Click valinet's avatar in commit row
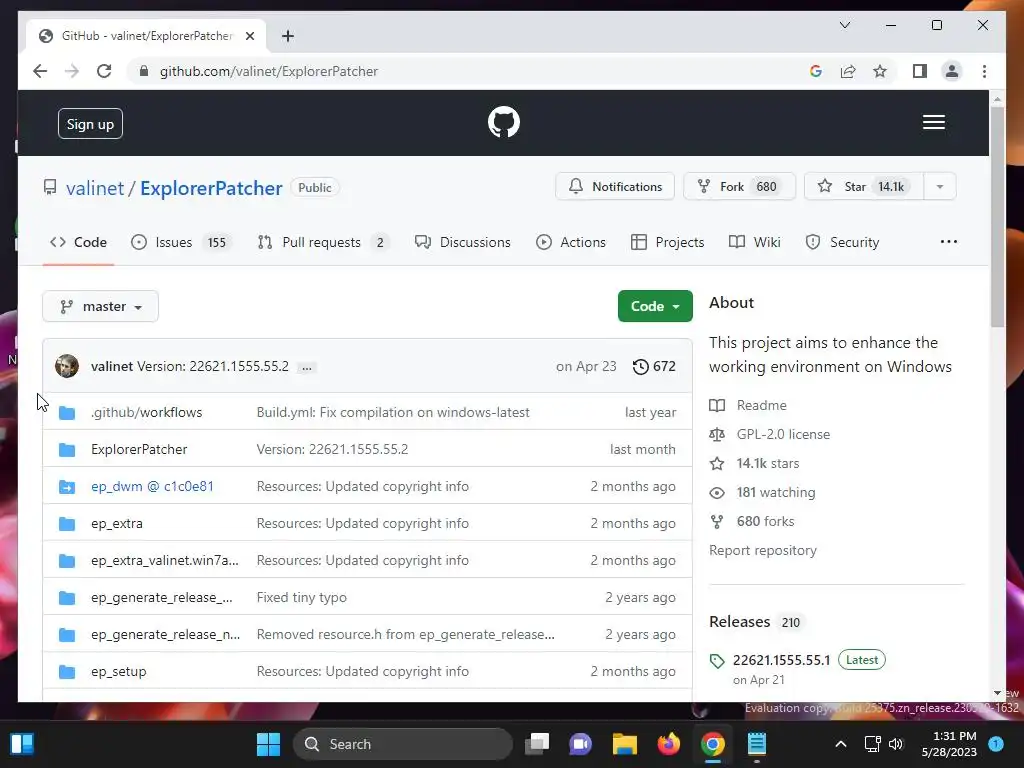1024x768 pixels. [x=67, y=366]
